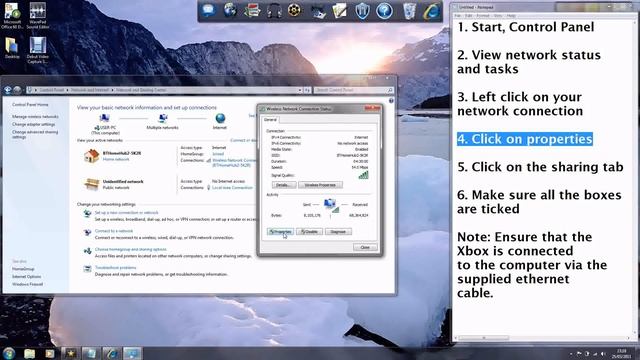Open the Control Panel taskbar button
This screenshot has height=360, width=640.
[132, 353]
